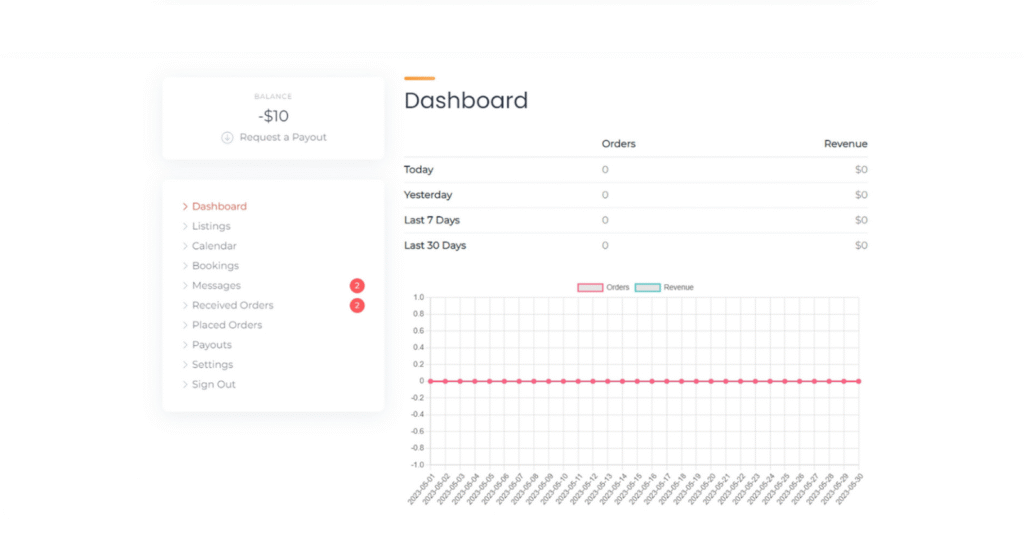
Task: Click the arrow icon beside Listings
Action: point(185,227)
